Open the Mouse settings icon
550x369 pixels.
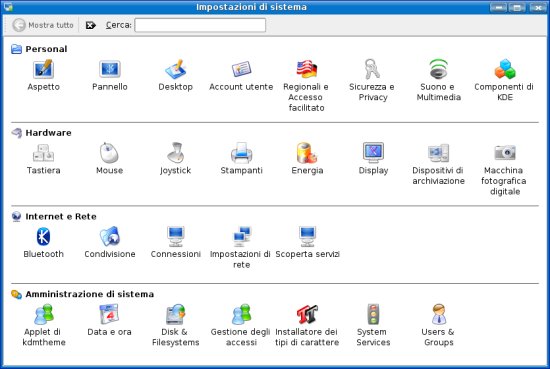[x=109, y=153]
